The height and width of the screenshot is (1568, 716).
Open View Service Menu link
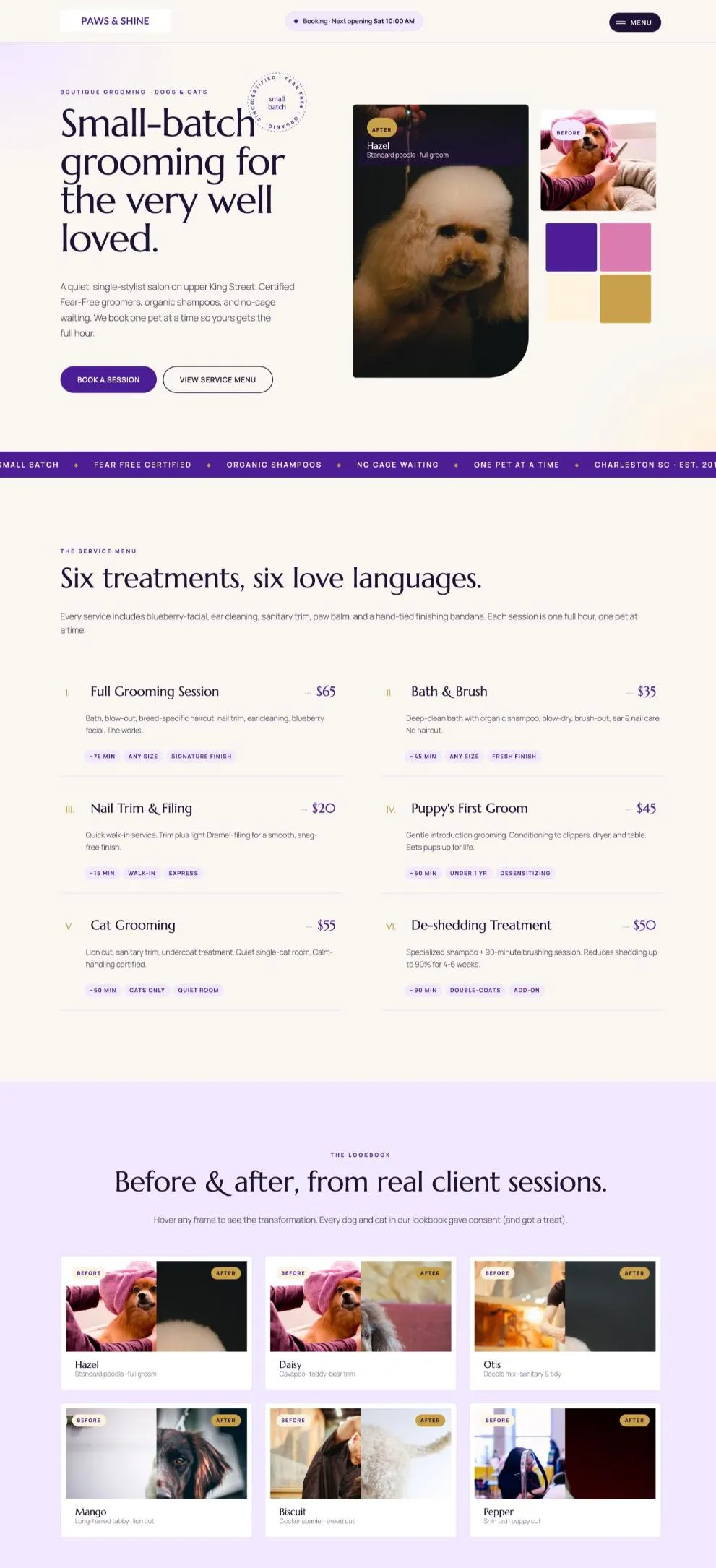(x=217, y=379)
